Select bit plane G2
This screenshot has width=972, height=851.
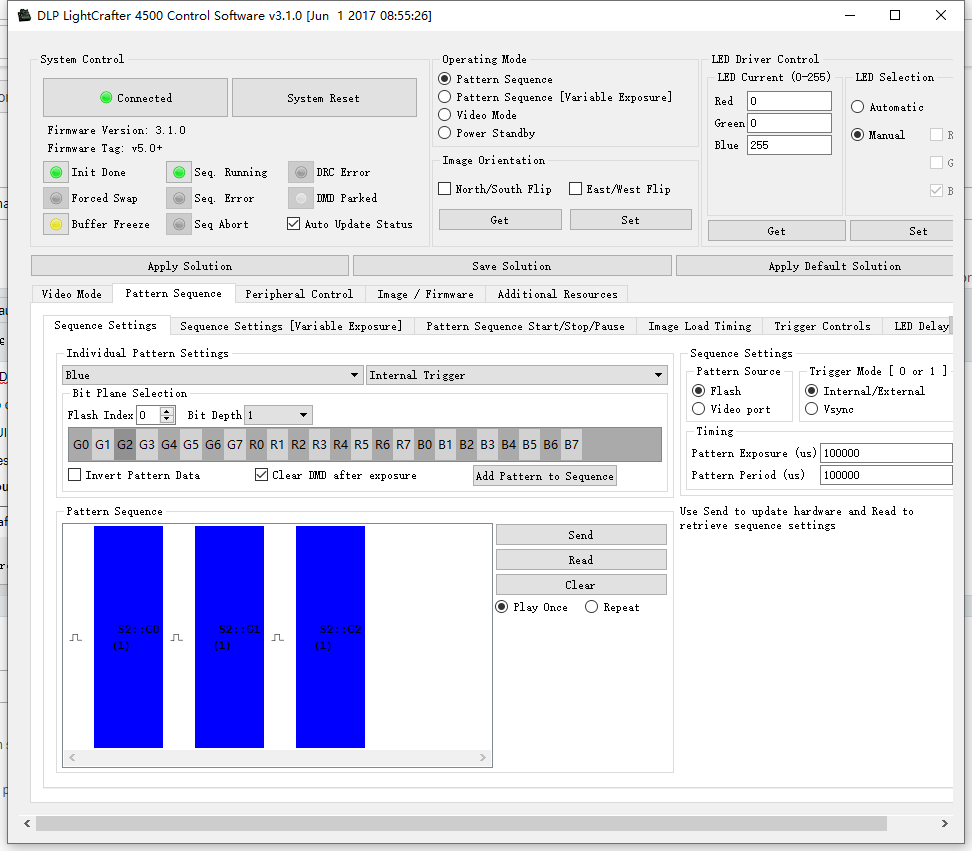pyautogui.click(x=125, y=444)
